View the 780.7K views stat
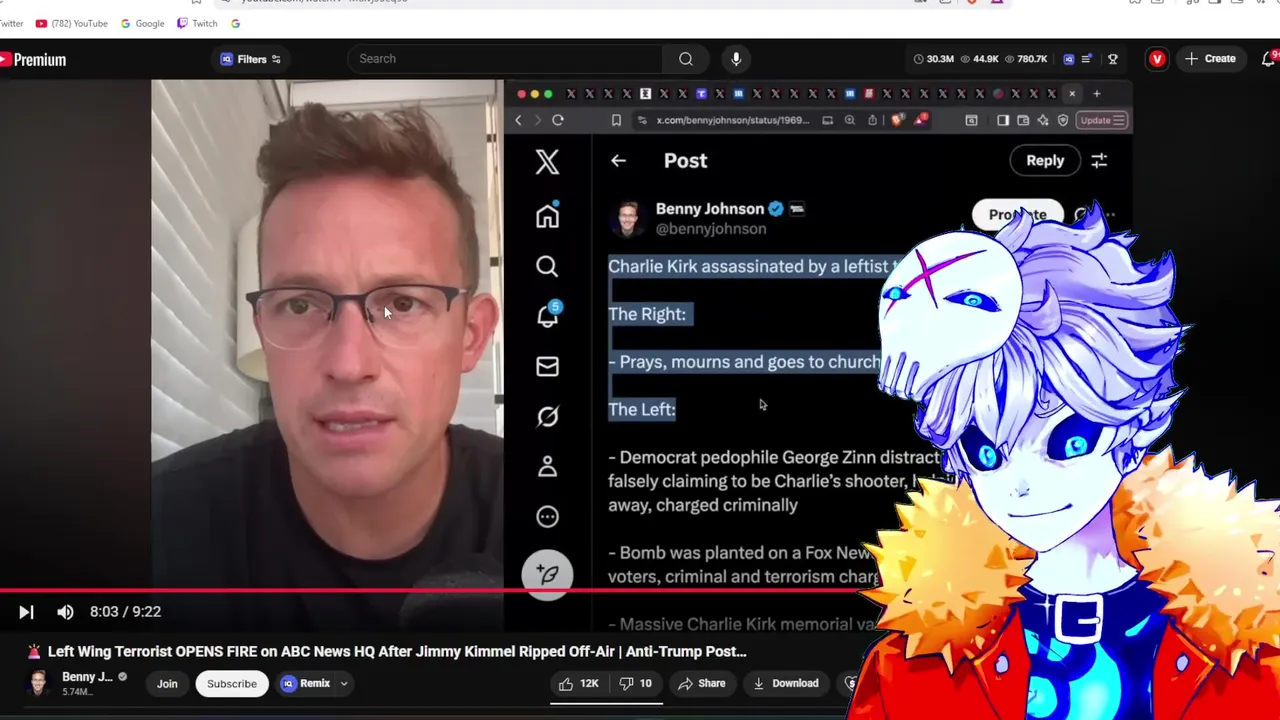 (x=1025, y=59)
